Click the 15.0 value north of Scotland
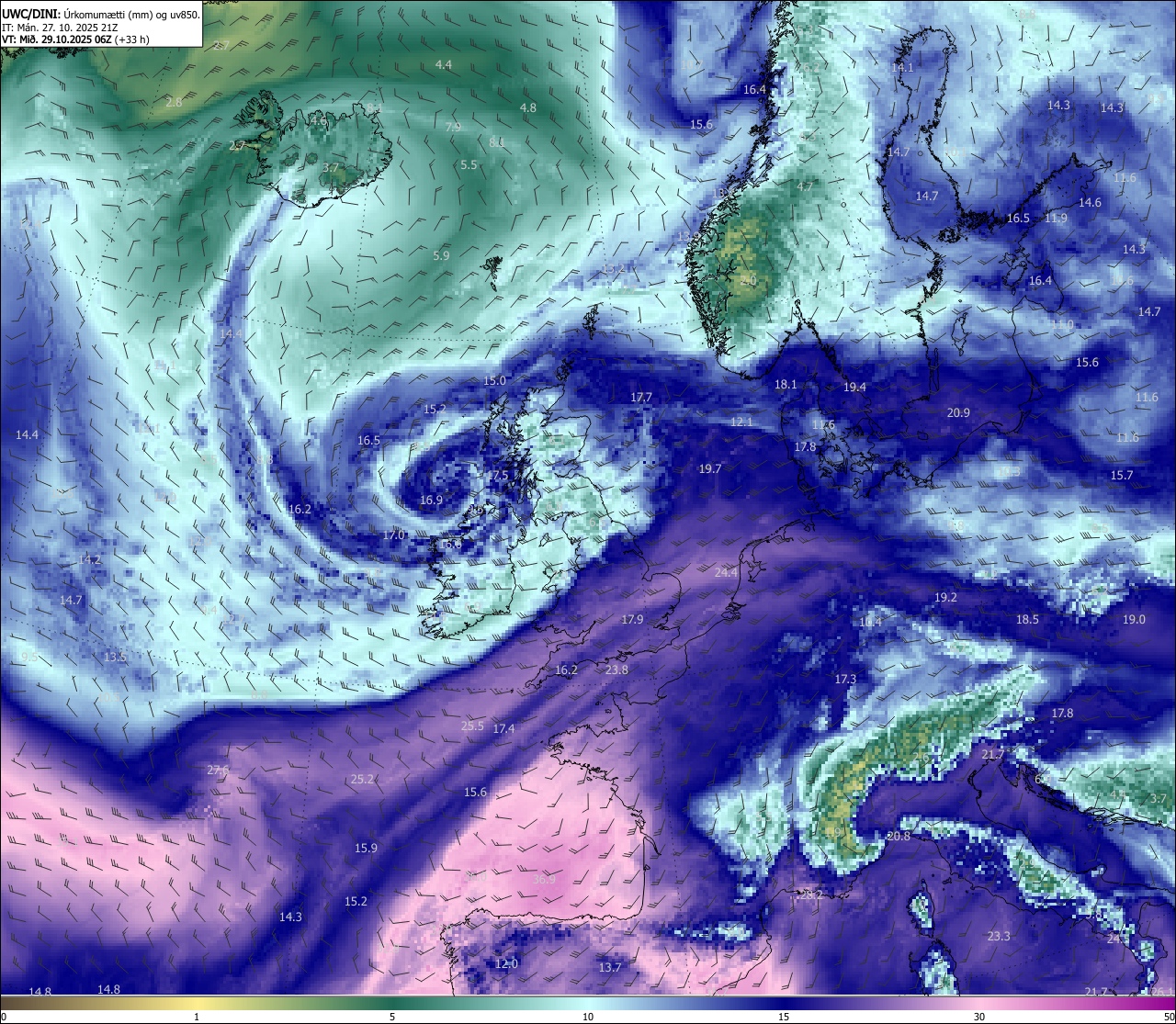This screenshot has height=1024, width=1176. [x=494, y=380]
